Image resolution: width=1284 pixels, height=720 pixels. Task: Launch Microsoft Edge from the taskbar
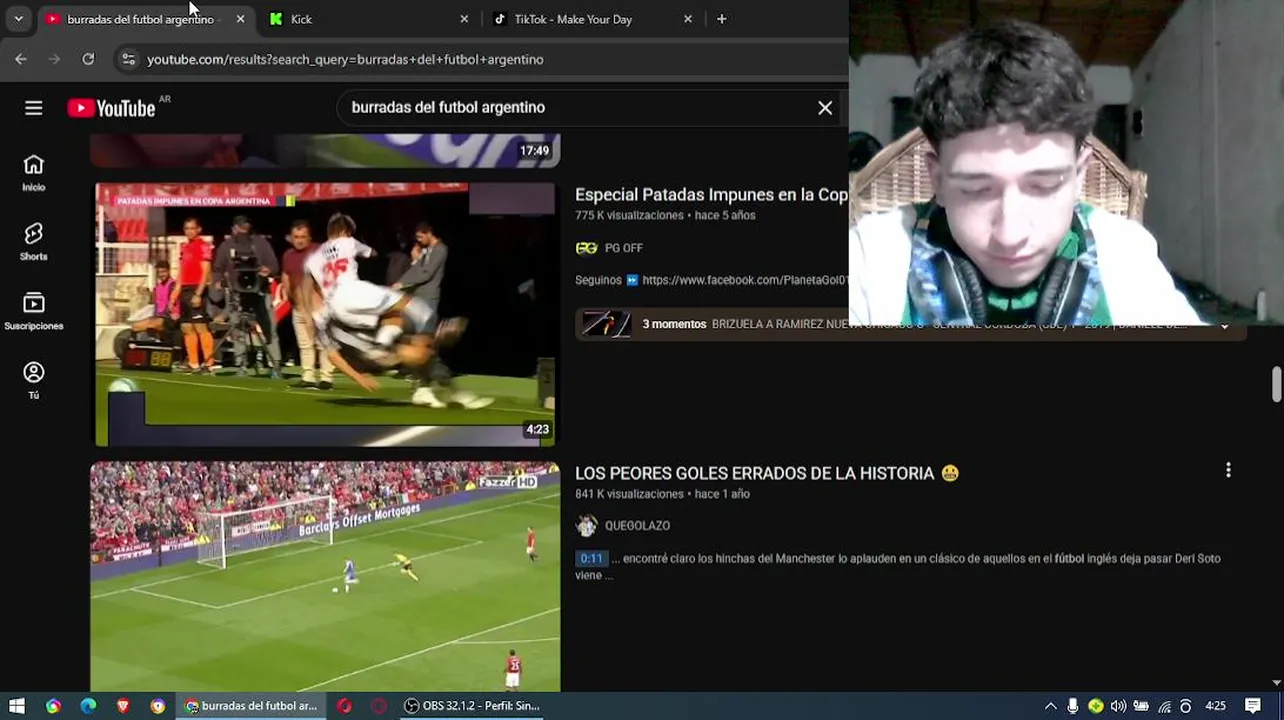tap(88, 706)
